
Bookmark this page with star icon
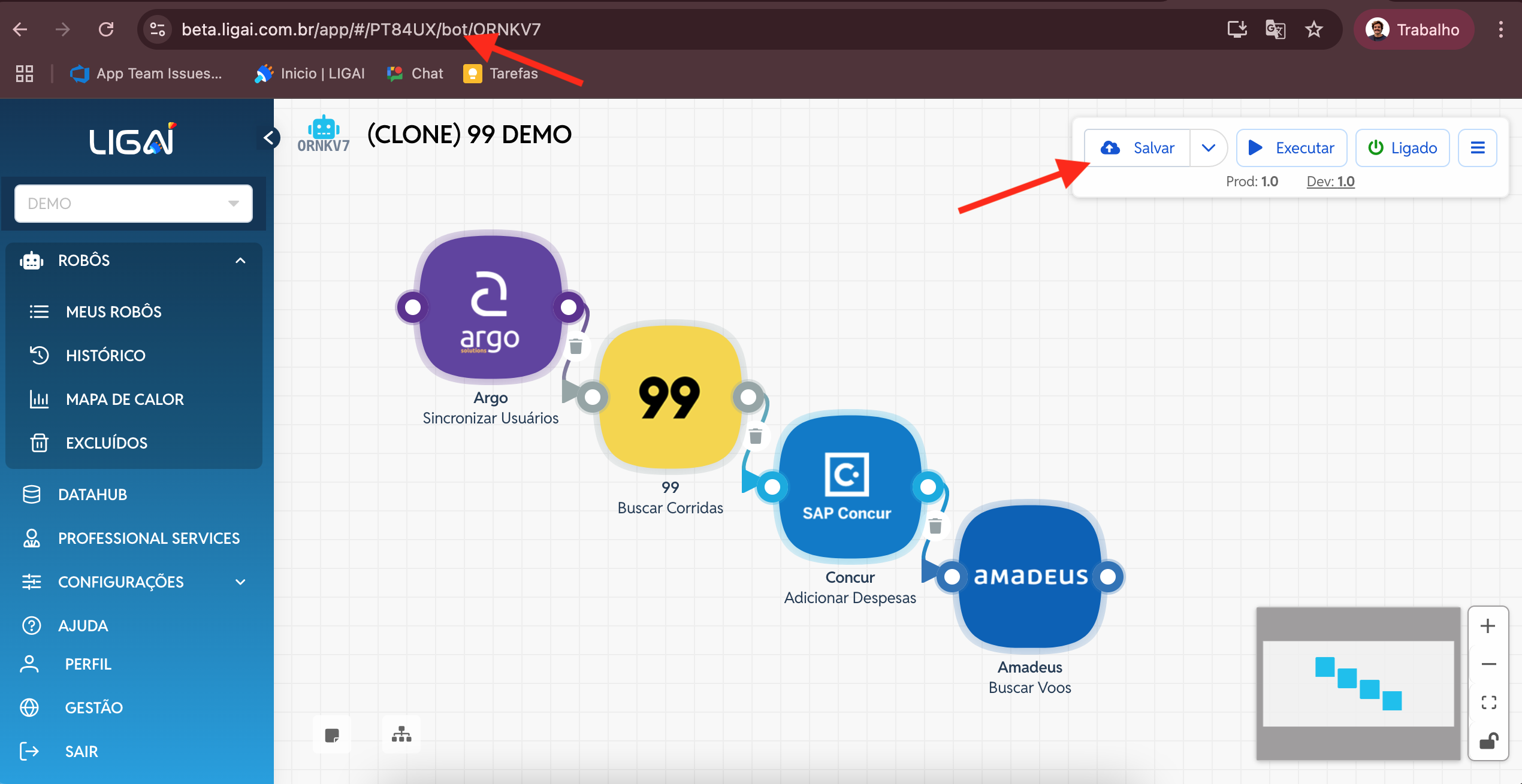click(x=1313, y=29)
